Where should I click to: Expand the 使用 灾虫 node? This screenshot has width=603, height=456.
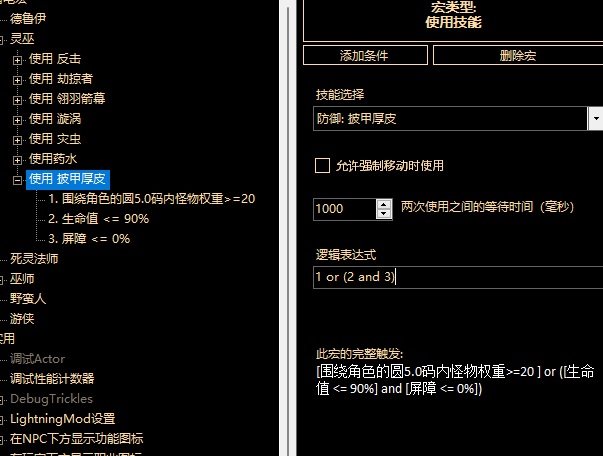(x=18, y=139)
